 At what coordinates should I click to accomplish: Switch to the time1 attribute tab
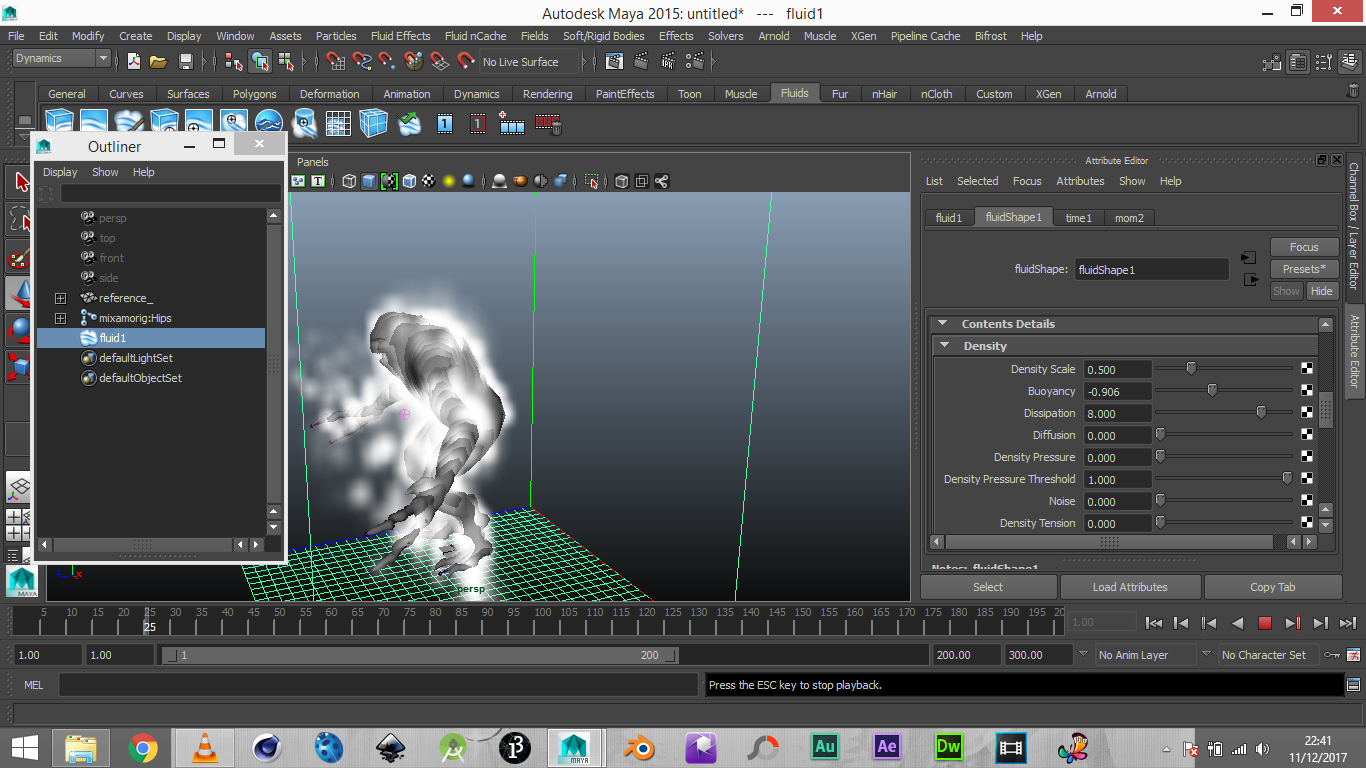click(1078, 217)
